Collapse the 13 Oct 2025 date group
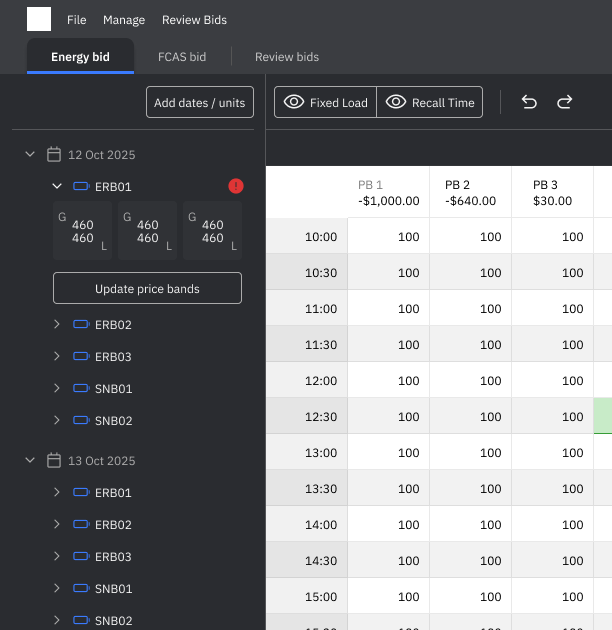The width and height of the screenshot is (612, 630). pyautogui.click(x=30, y=461)
